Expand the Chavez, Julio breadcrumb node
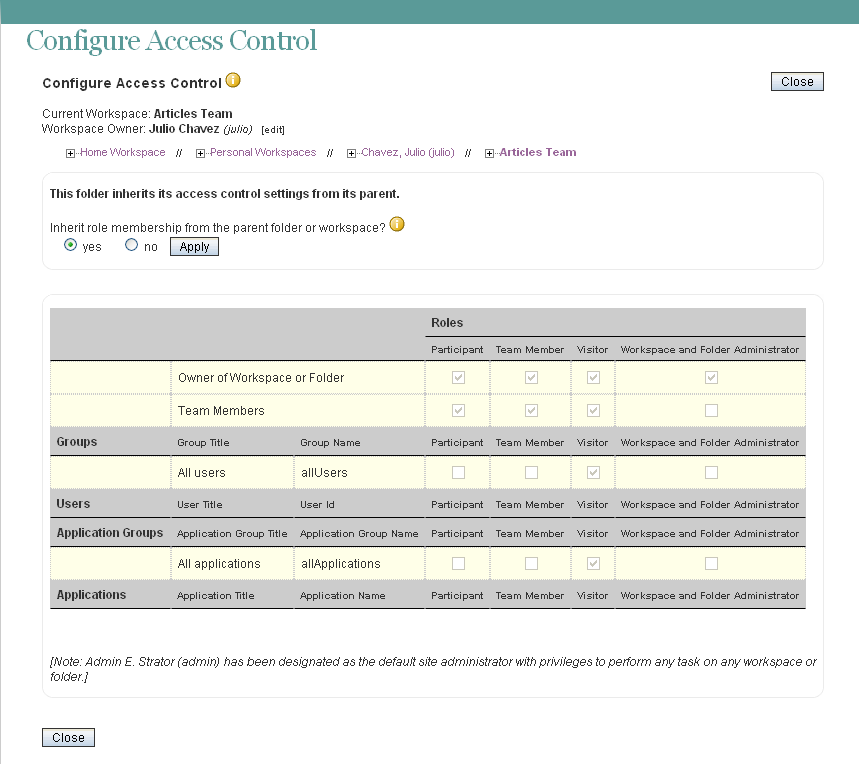This screenshot has height=764, width=859. [x=350, y=152]
